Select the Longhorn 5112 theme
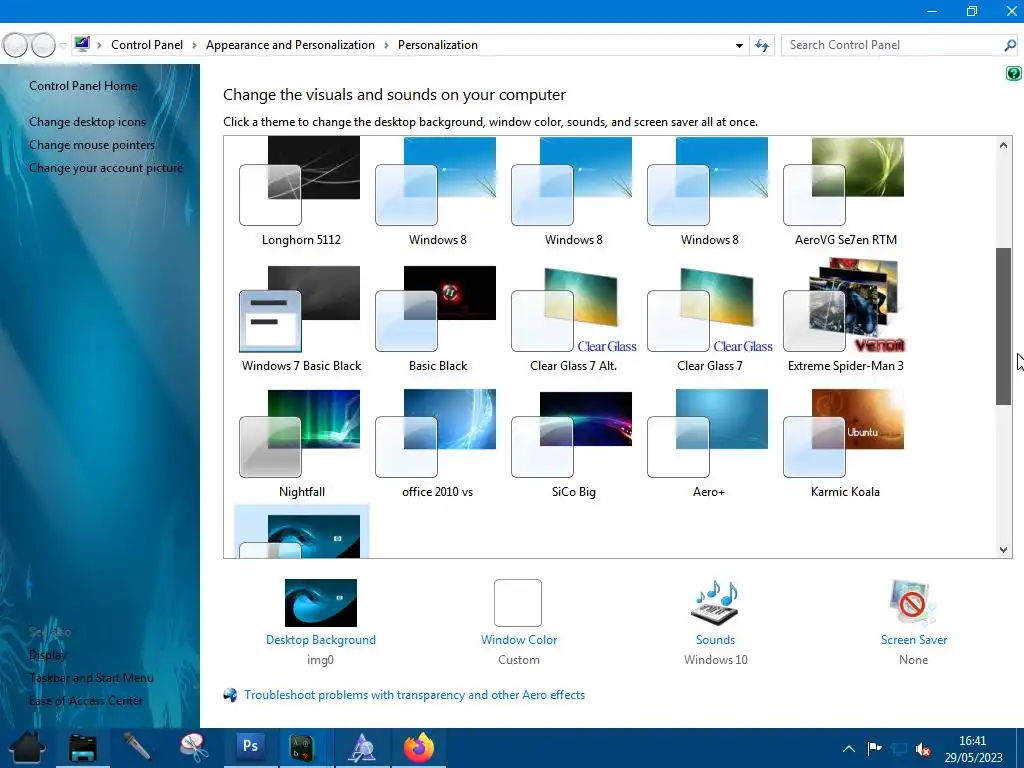Viewport: 1024px width, 768px height. [x=301, y=191]
